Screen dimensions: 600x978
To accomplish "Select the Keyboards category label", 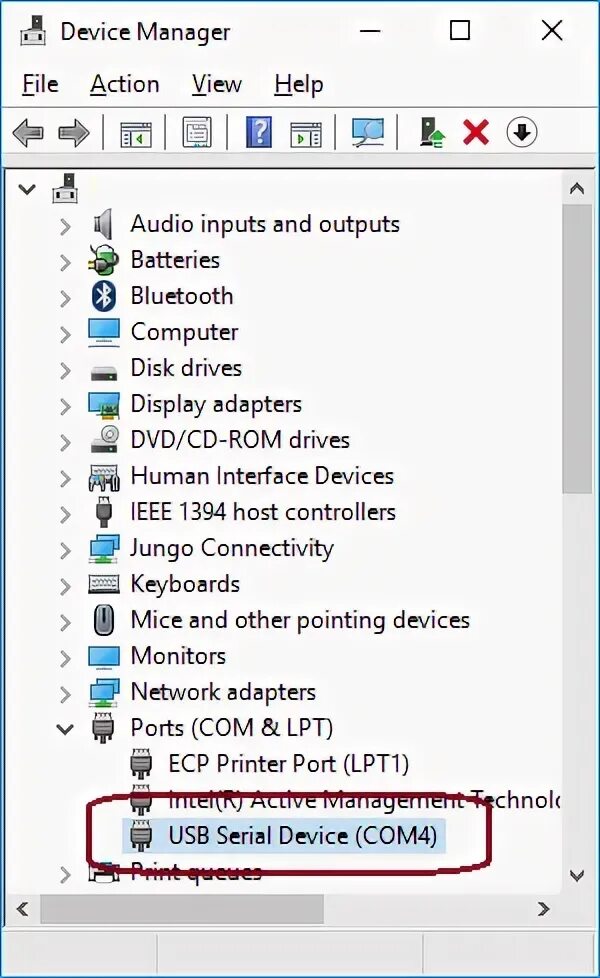I will (185, 584).
